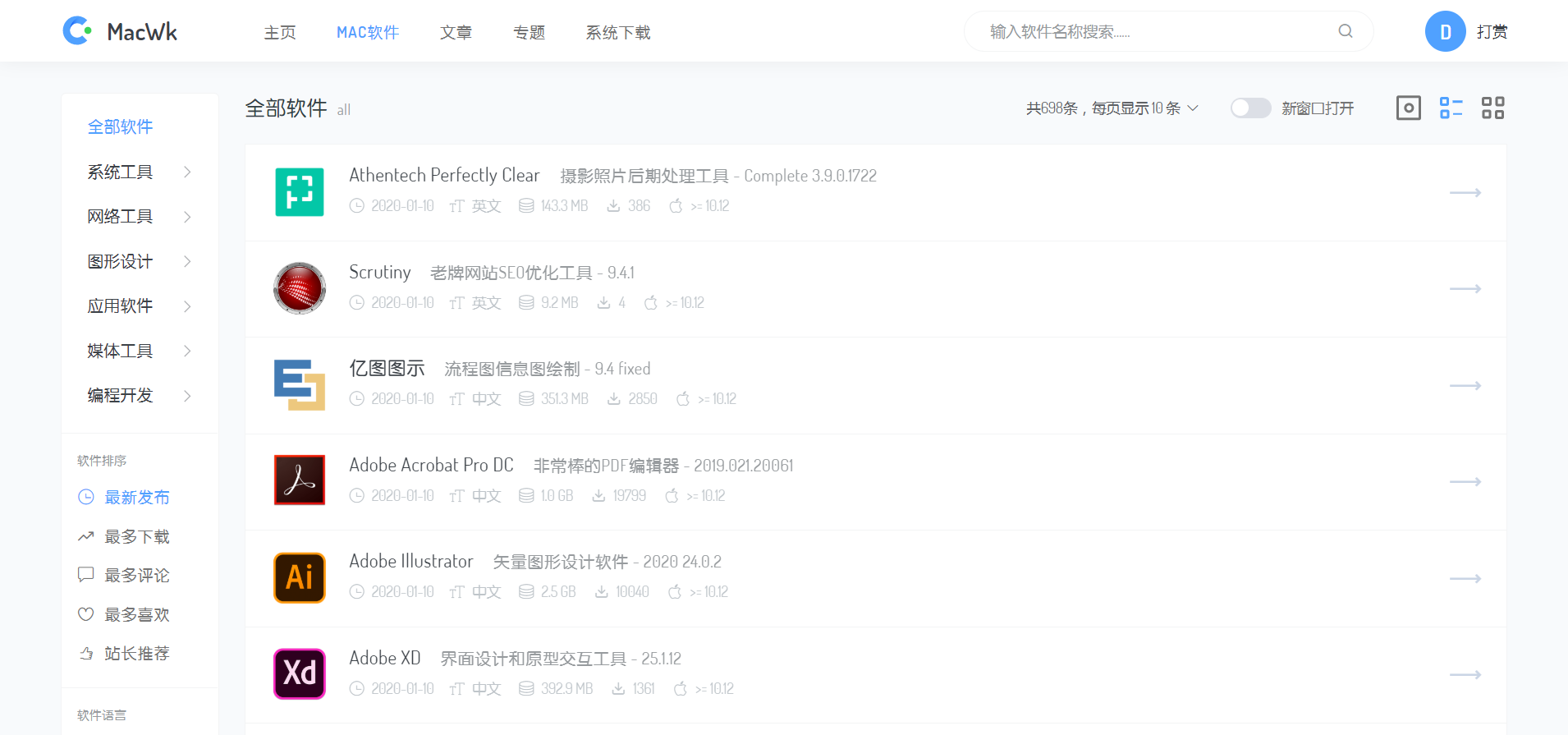The image size is (1568, 735).
Task: Expand 系统工具 category chevron
Action: tap(187, 172)
